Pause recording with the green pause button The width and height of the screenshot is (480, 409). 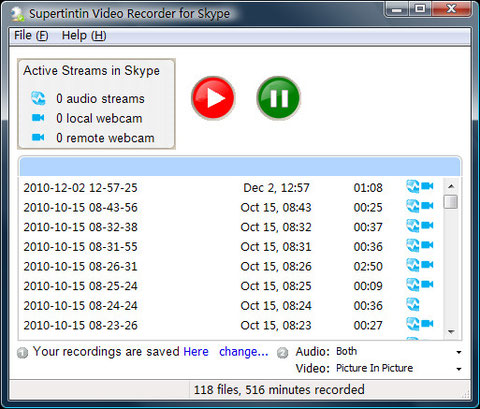click(279, 98)
